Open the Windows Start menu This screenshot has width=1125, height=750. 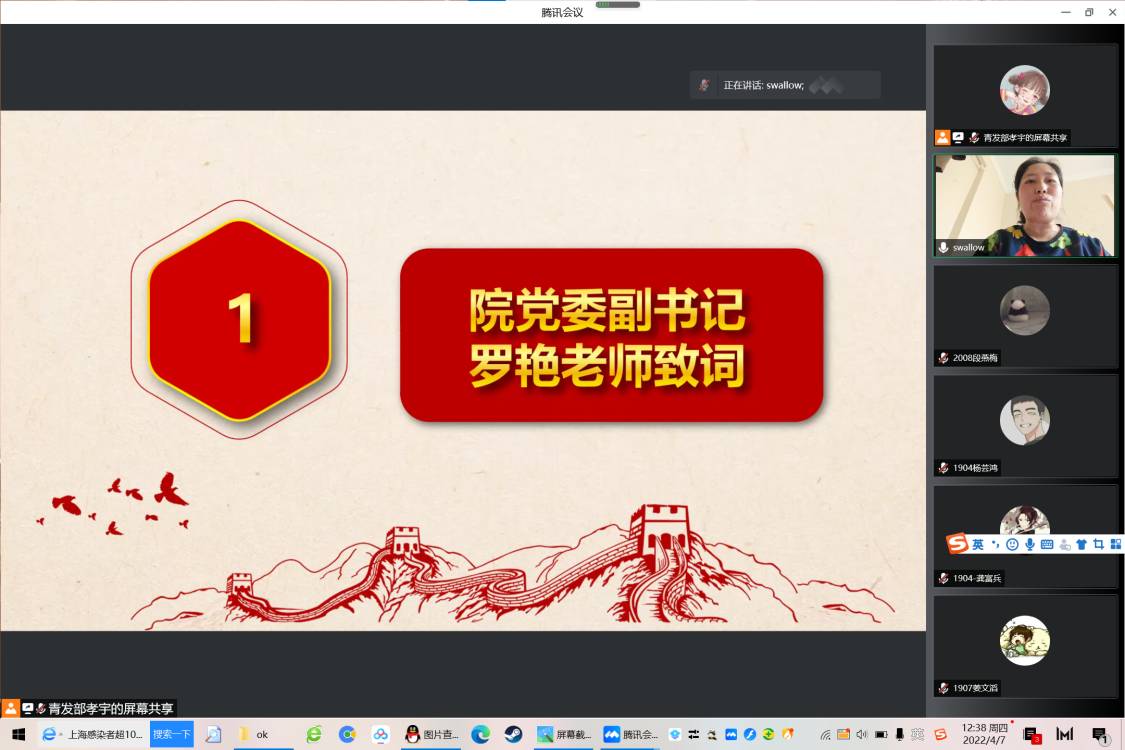coord(18,734)
